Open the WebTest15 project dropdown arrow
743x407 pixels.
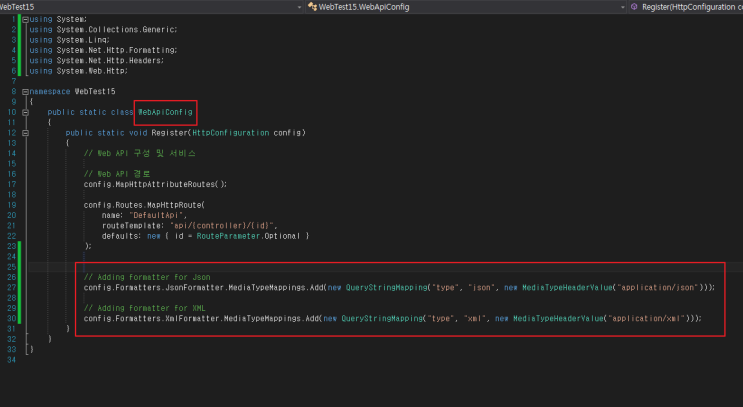tap(299, 7)
